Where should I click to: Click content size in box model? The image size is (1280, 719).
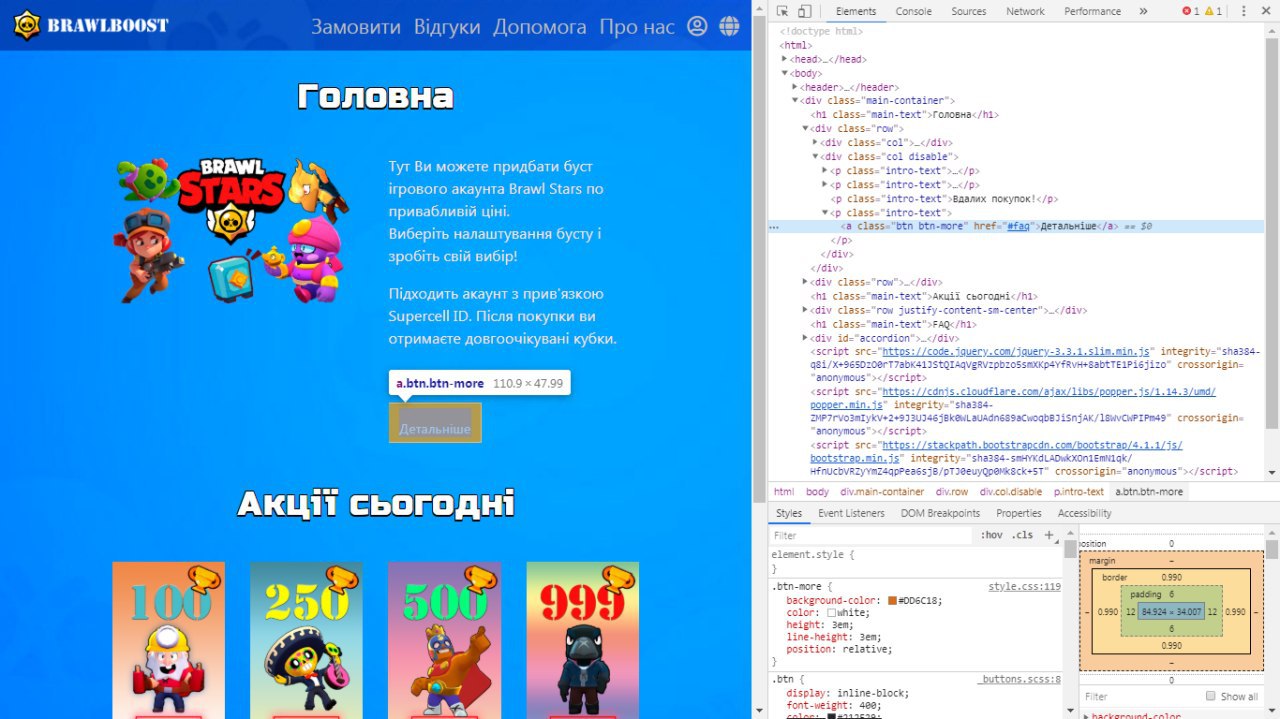[1172, 611]
